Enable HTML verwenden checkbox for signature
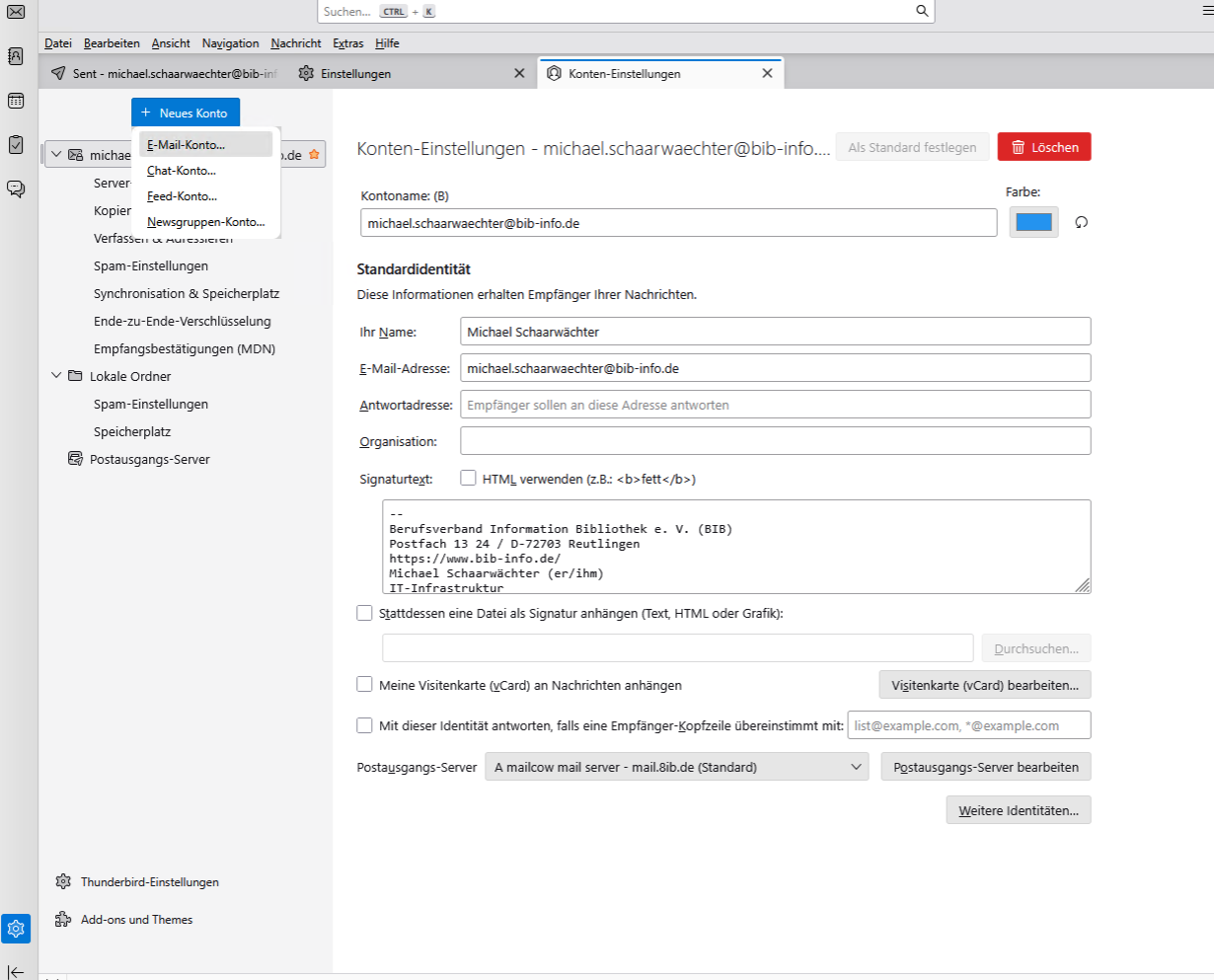This screenshot has width=1214, height=980. (x=468, y=479)
